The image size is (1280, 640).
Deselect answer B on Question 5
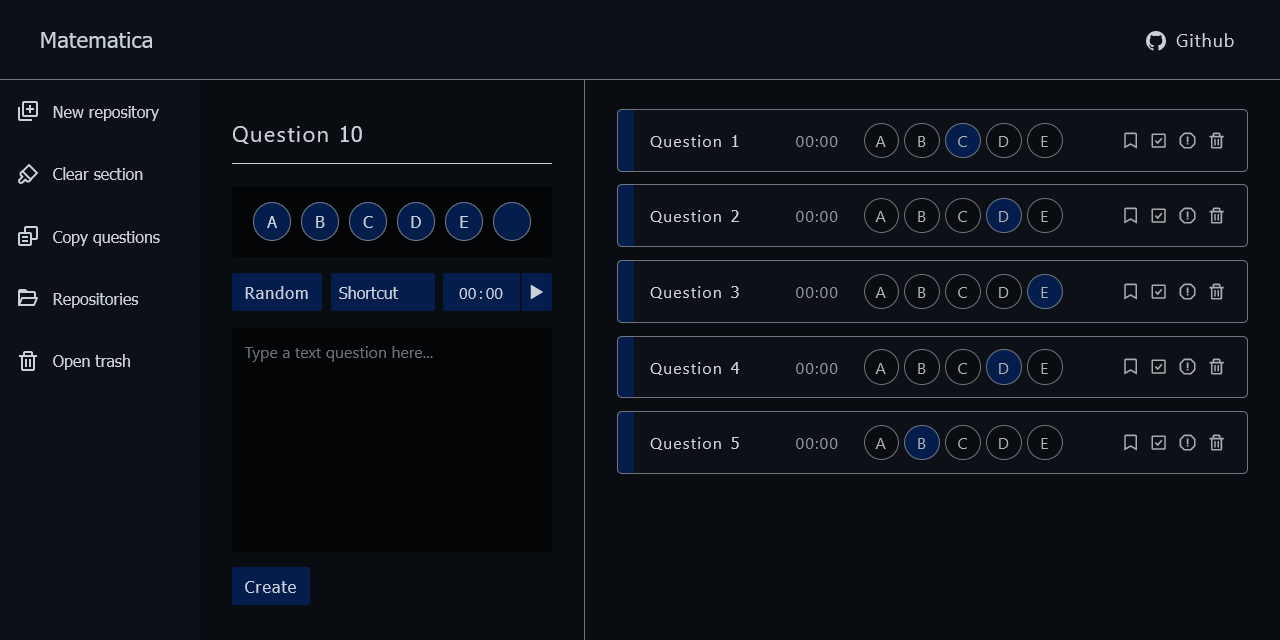(x=921, y=442)
